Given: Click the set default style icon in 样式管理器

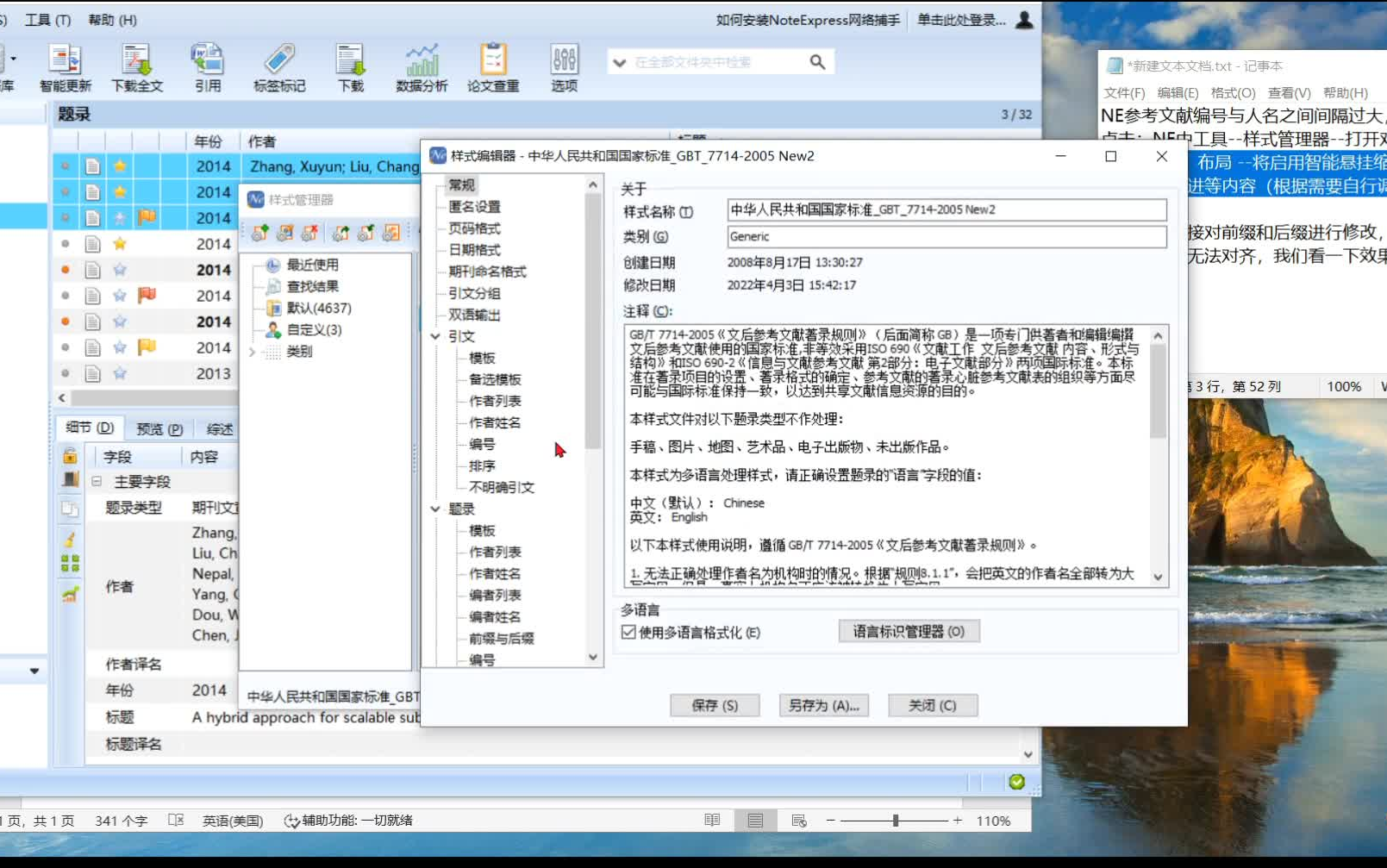Looking at the screenshot, I should 366,232.
